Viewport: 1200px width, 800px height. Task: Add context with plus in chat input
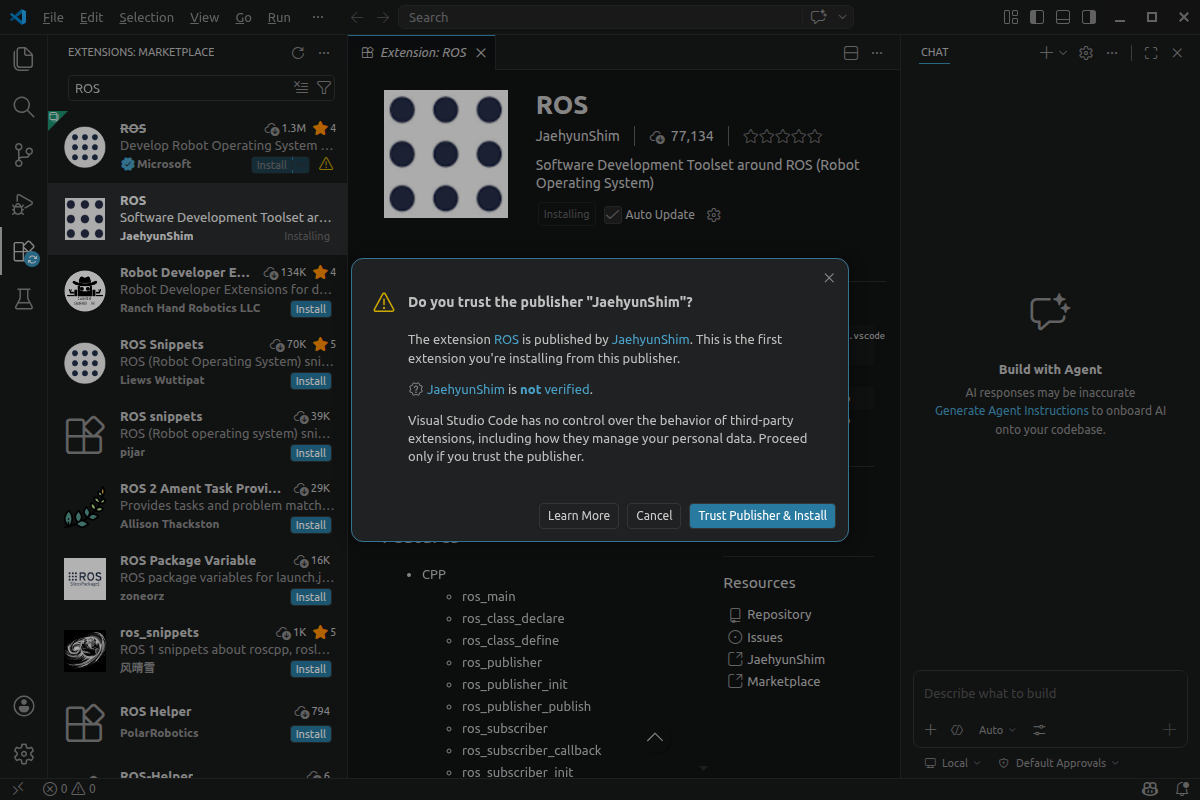click(931, 730)
